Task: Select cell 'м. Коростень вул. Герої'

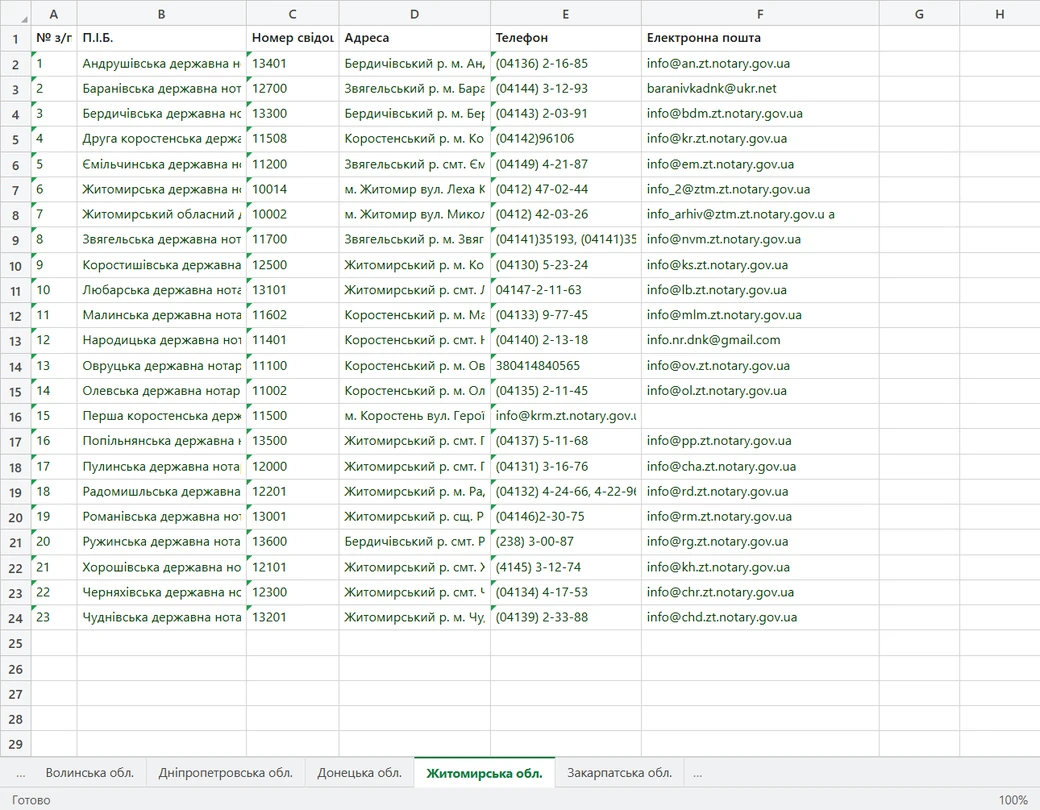Action: 415,416
